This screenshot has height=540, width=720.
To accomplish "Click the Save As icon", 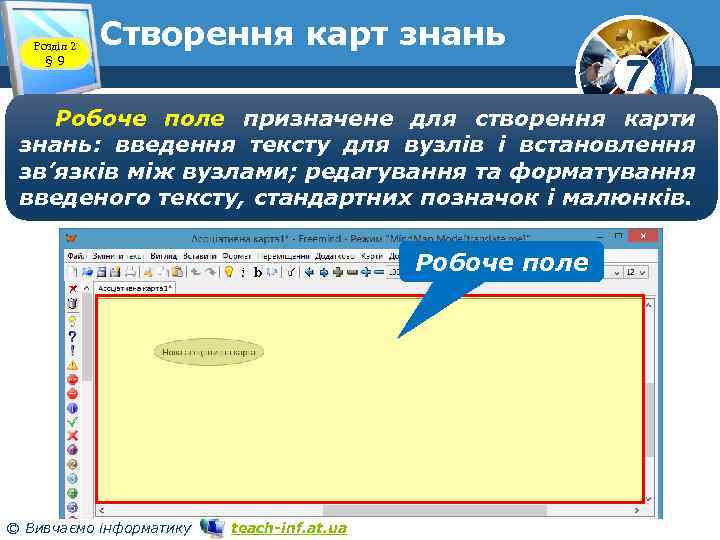I will pyautogui.click(x=115, y=272).
